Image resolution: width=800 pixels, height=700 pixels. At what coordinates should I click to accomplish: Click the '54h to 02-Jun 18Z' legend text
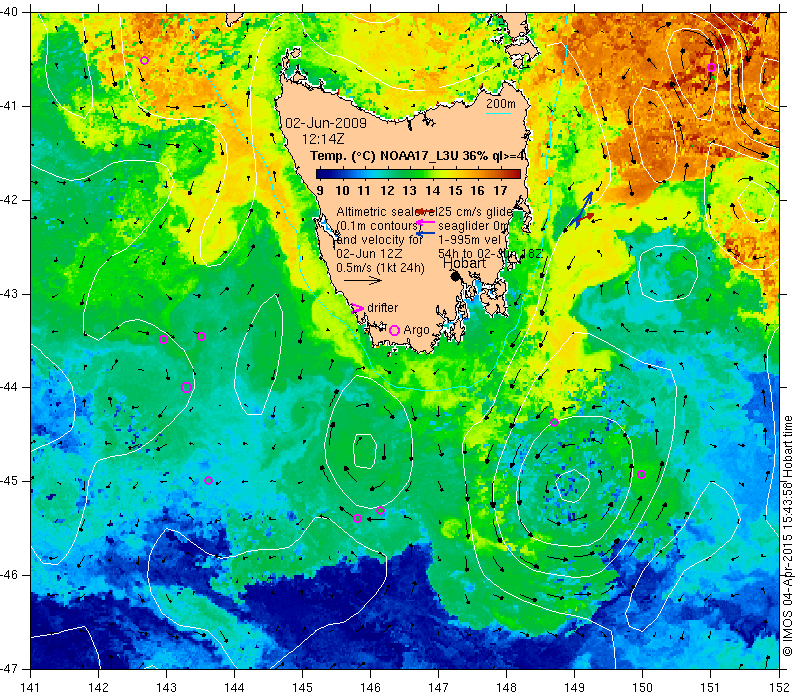click(x=490, y=254)
